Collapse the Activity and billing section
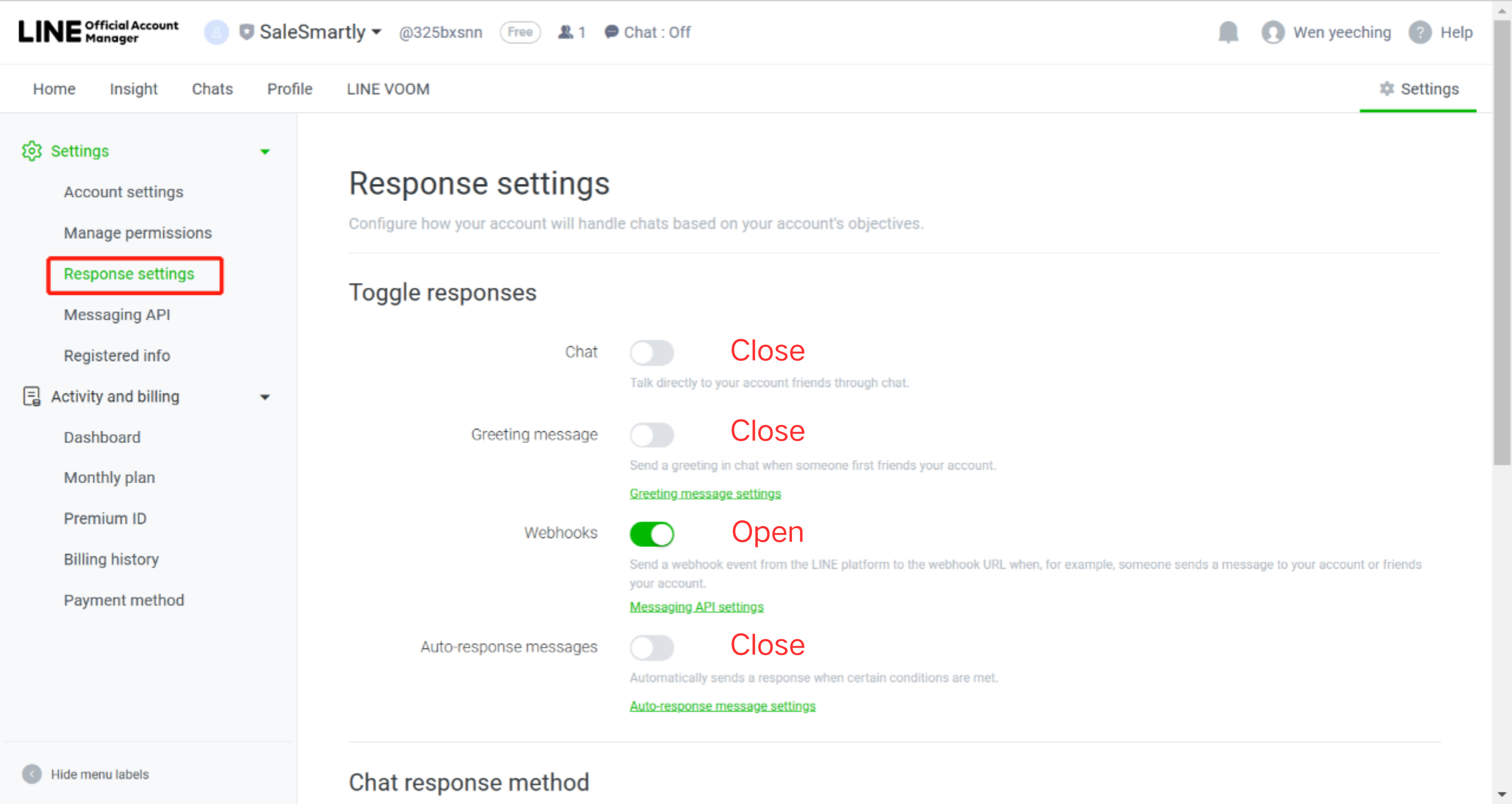Screen dimensions: 1512x804 pos(265,397)
